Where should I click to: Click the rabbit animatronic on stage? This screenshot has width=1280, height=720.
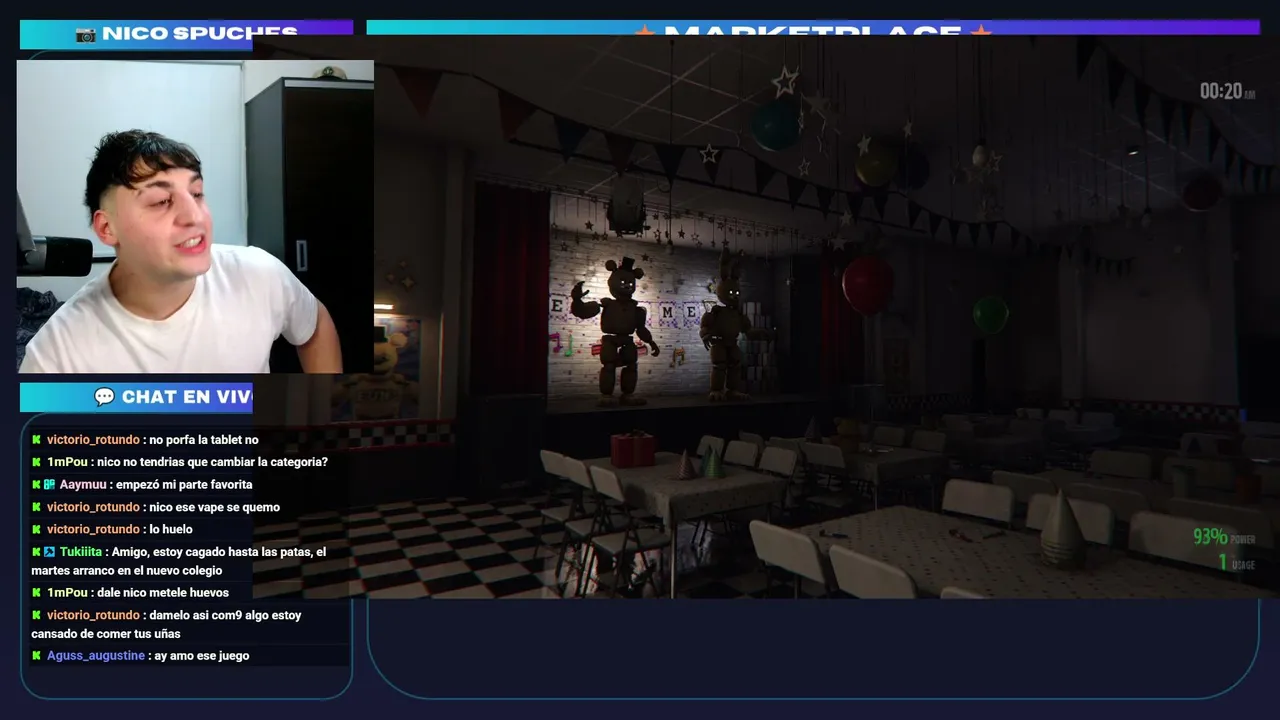click(x=727, y=325)
